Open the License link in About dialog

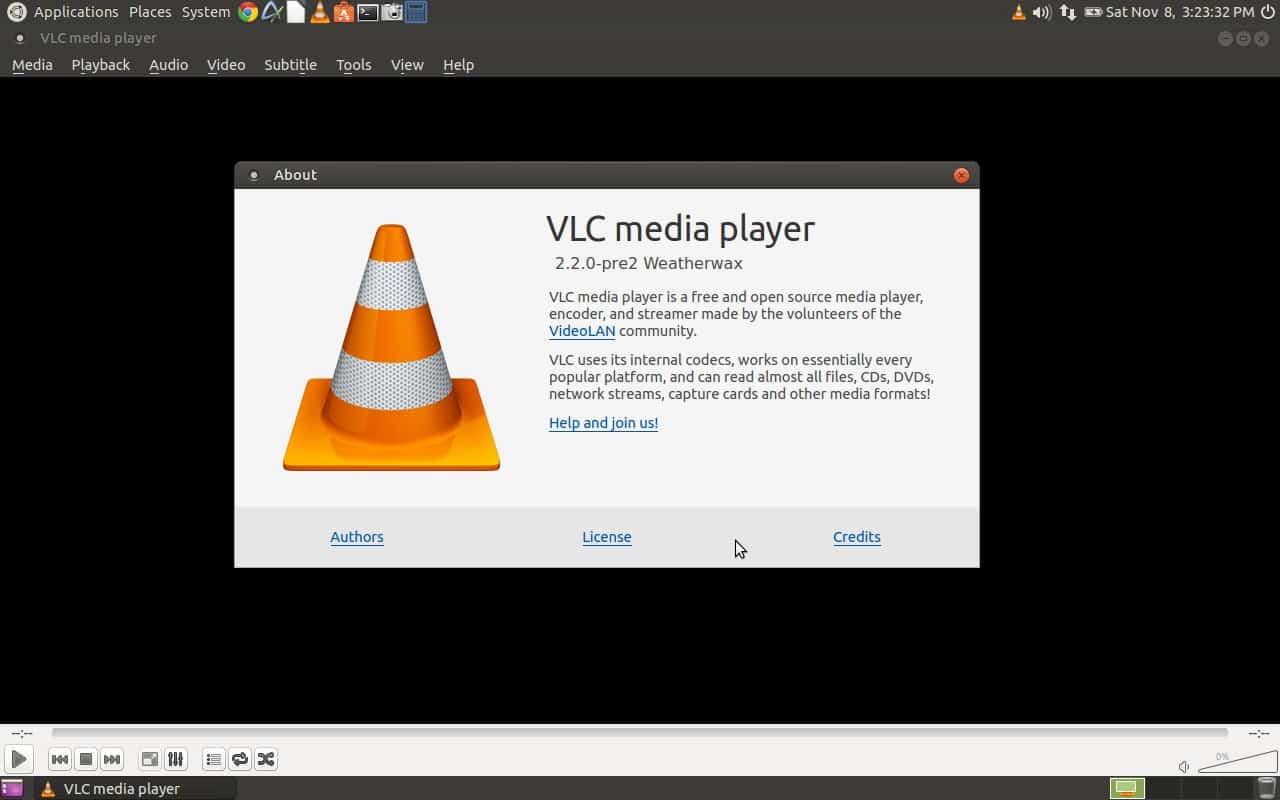[x=607, y=537]
